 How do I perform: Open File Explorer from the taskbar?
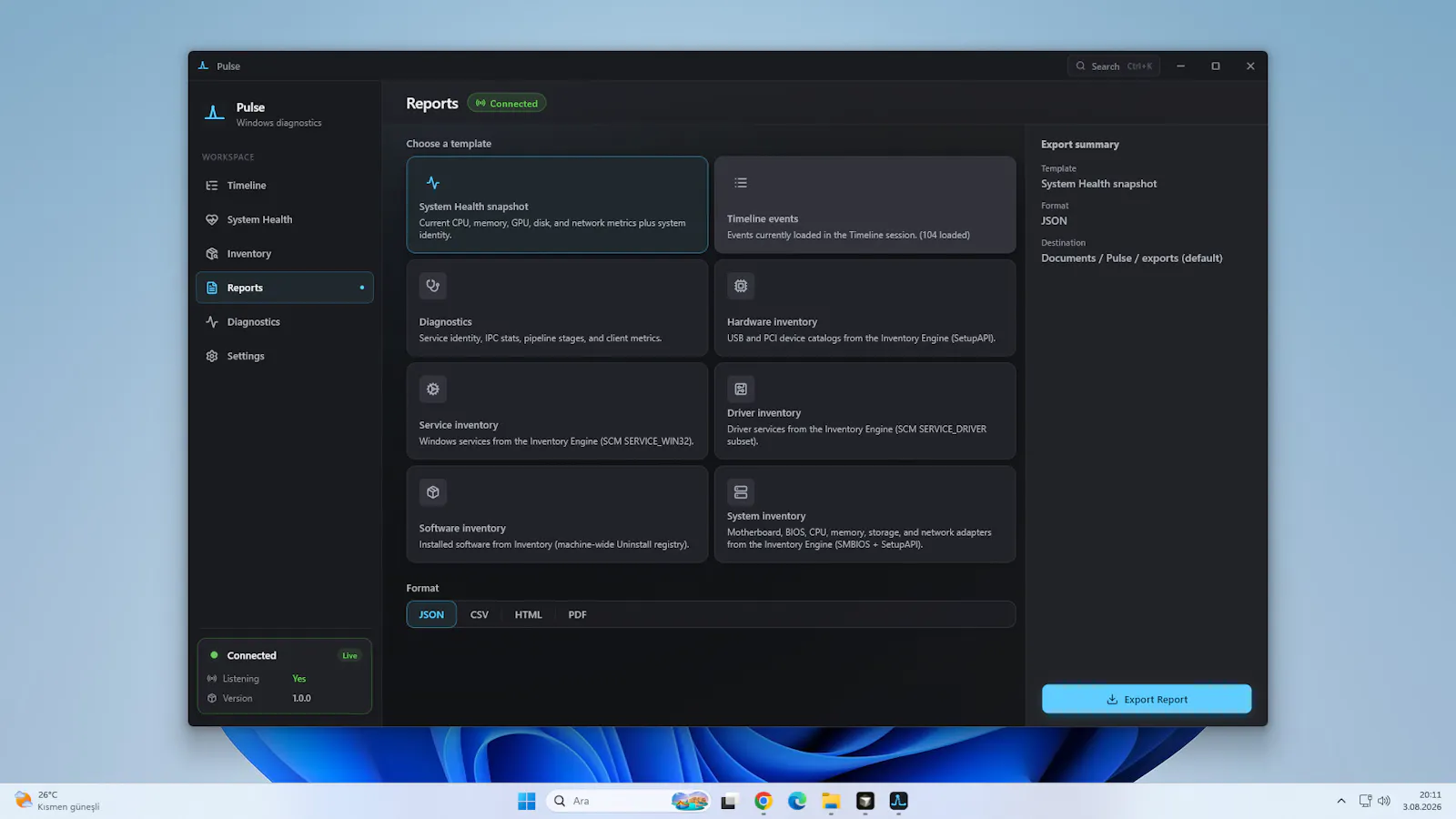(831, 801)
